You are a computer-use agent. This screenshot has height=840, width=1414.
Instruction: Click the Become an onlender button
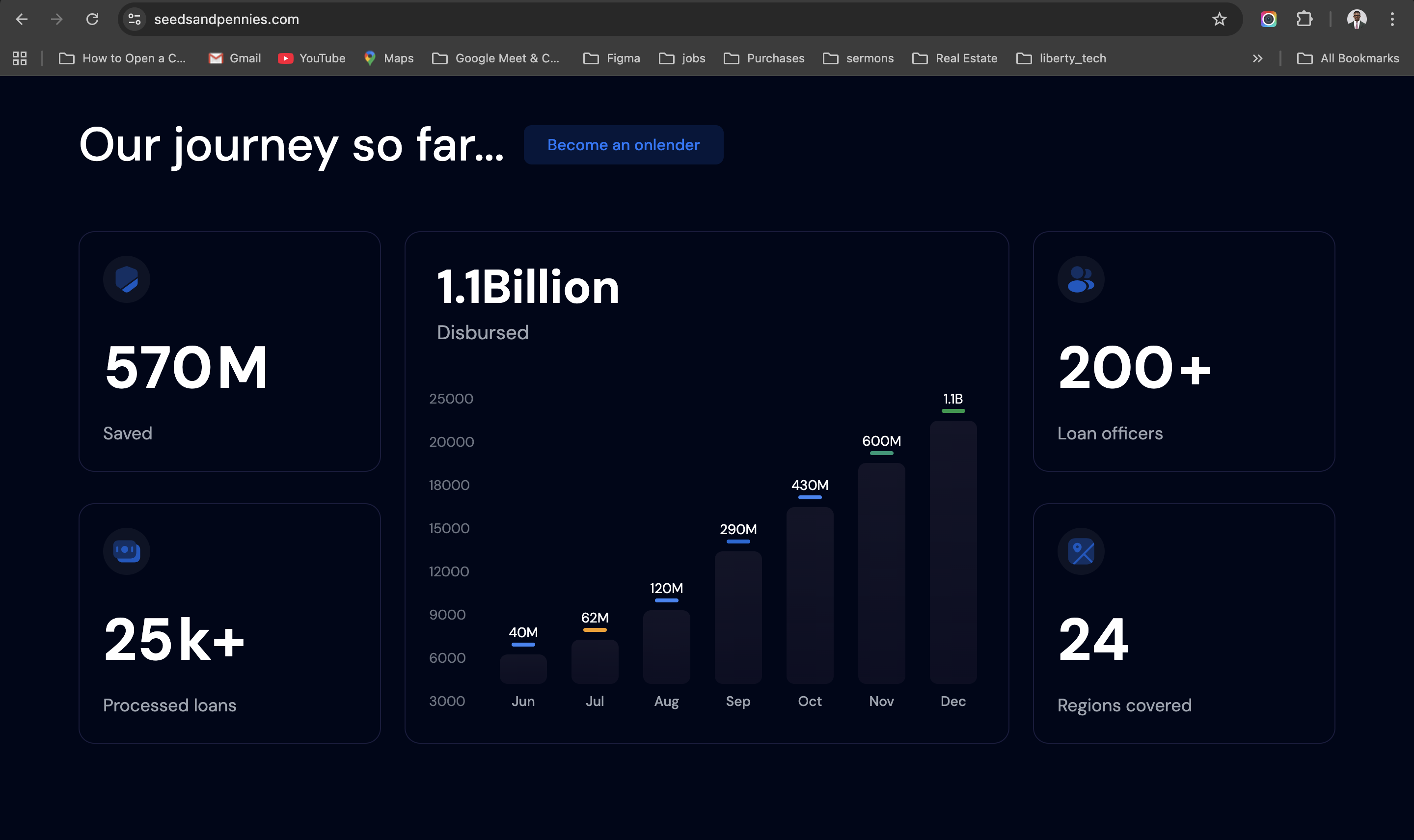pos(623,145)
